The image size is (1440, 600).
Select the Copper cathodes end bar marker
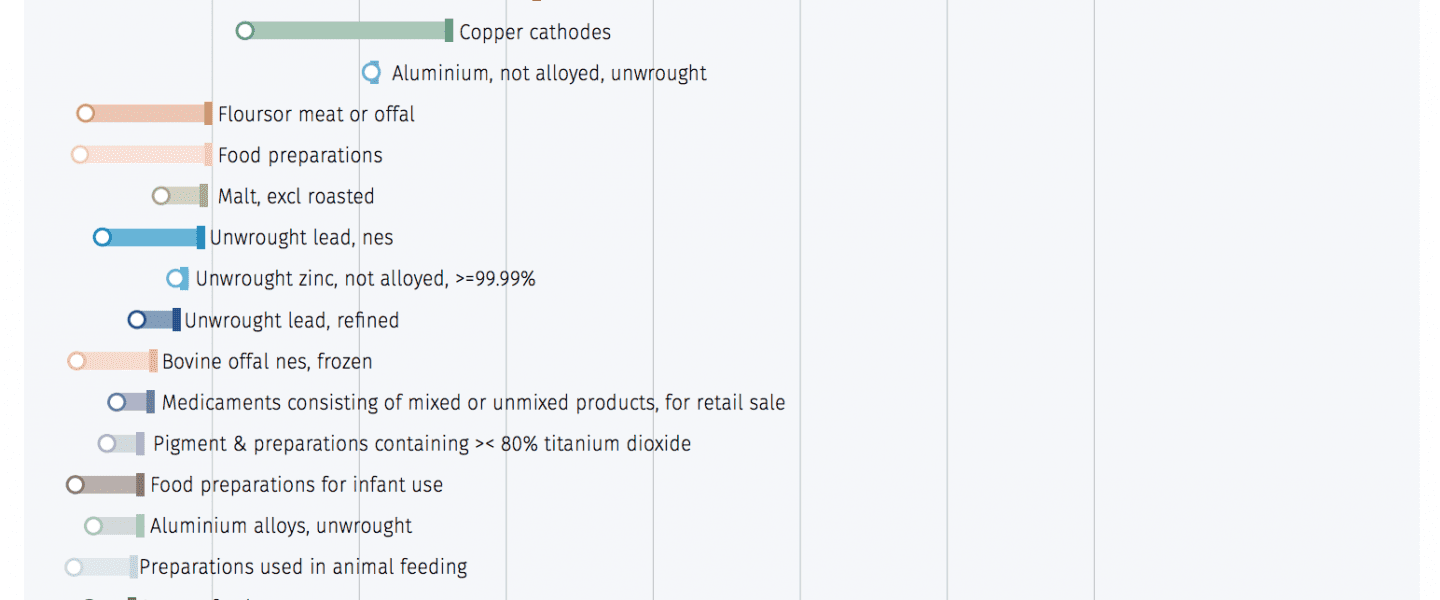click(449, 31)
